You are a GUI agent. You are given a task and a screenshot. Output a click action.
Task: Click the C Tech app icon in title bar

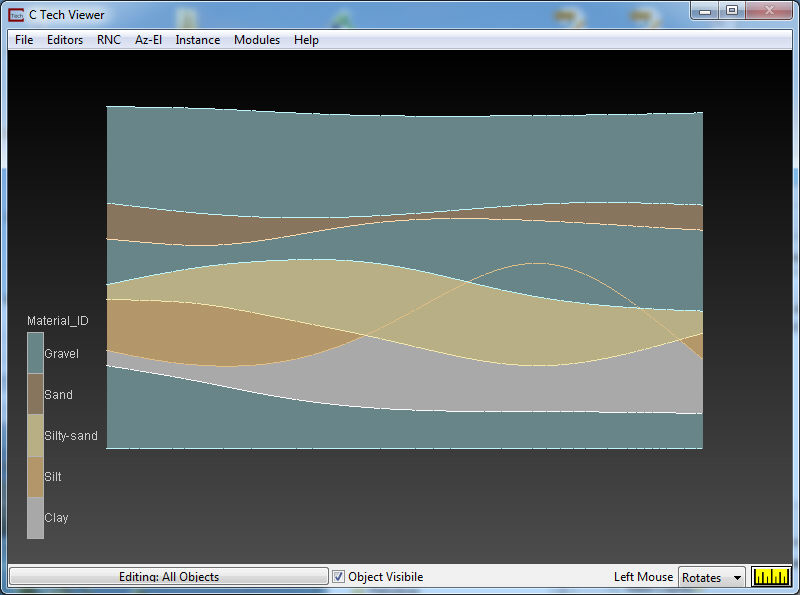click(x=16, y=15)
